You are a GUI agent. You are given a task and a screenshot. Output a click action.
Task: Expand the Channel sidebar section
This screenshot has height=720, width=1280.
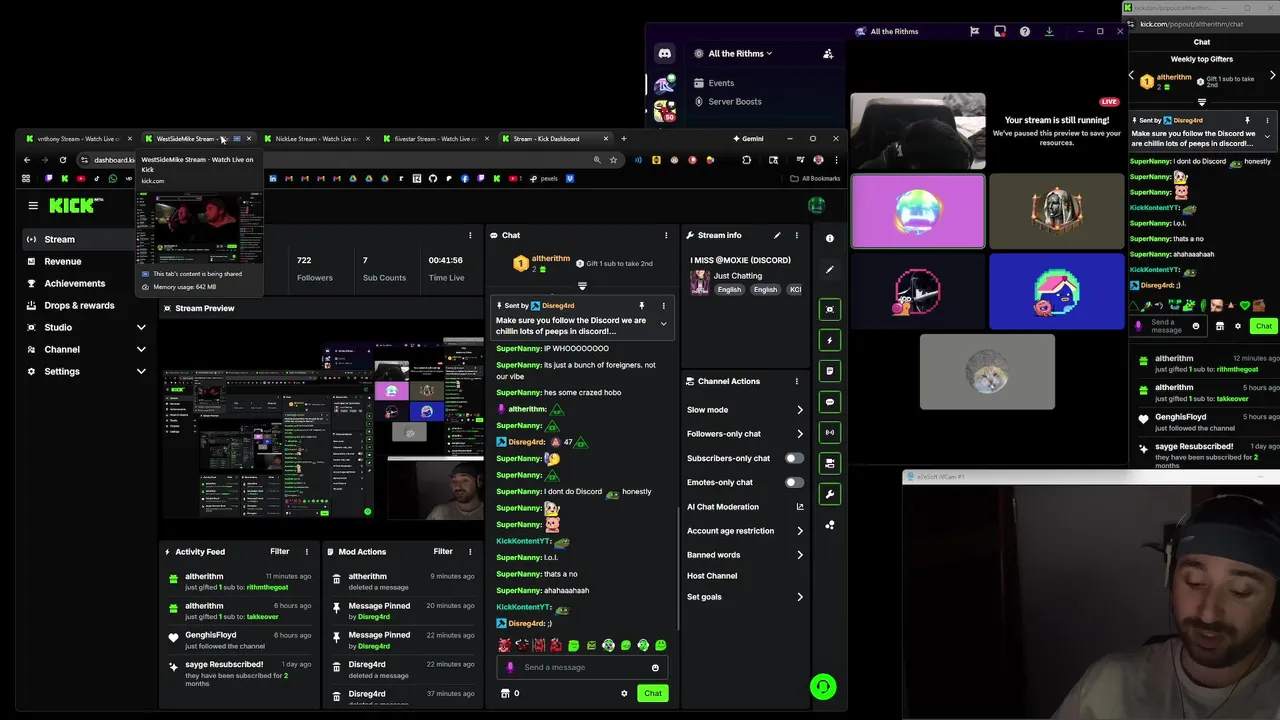(141, 349)
